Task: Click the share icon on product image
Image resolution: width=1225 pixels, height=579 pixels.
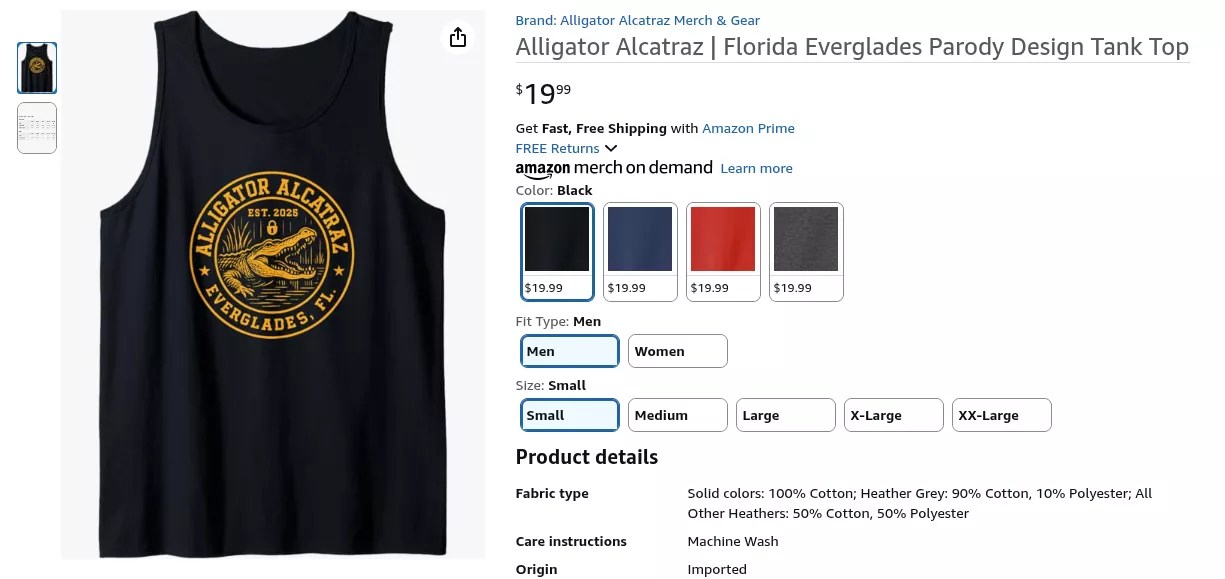Action: (x=458, y=37)
